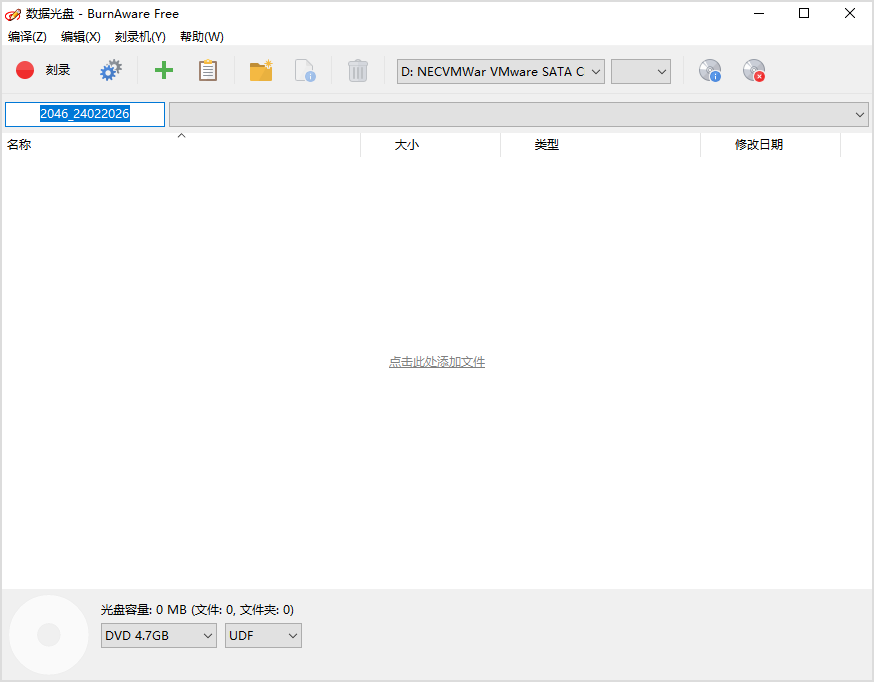Sort files by clicking 大小 column header

[406, 144]
